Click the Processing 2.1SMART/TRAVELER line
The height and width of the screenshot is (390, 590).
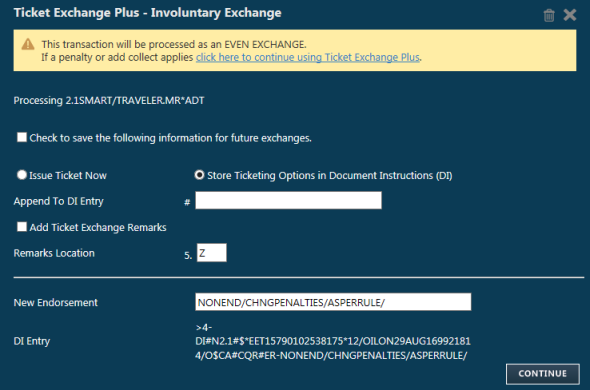[109, 101]
